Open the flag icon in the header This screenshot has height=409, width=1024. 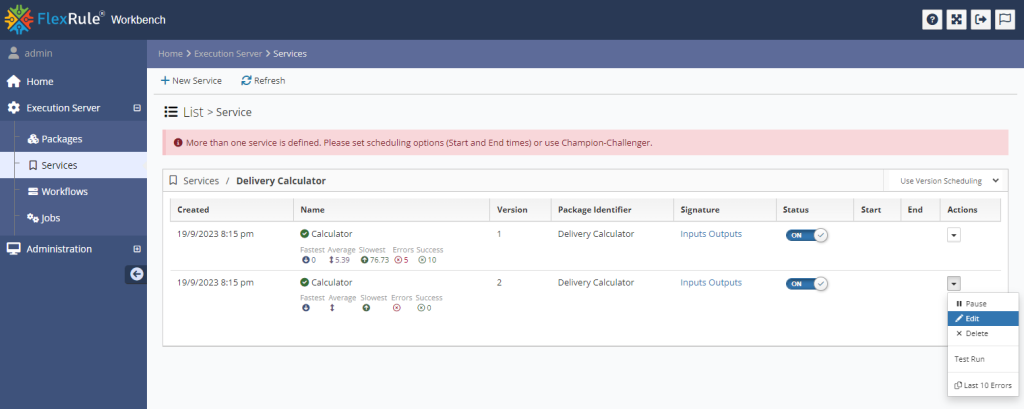click(1004, 20)
